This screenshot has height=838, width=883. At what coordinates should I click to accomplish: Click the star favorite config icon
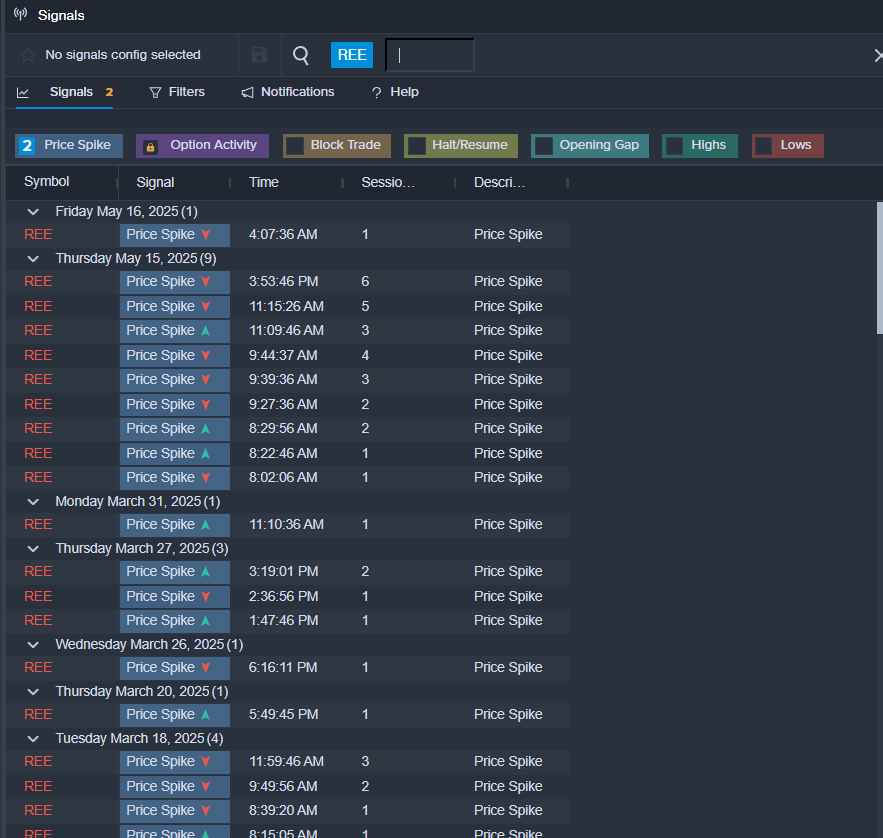coord(28,55)
